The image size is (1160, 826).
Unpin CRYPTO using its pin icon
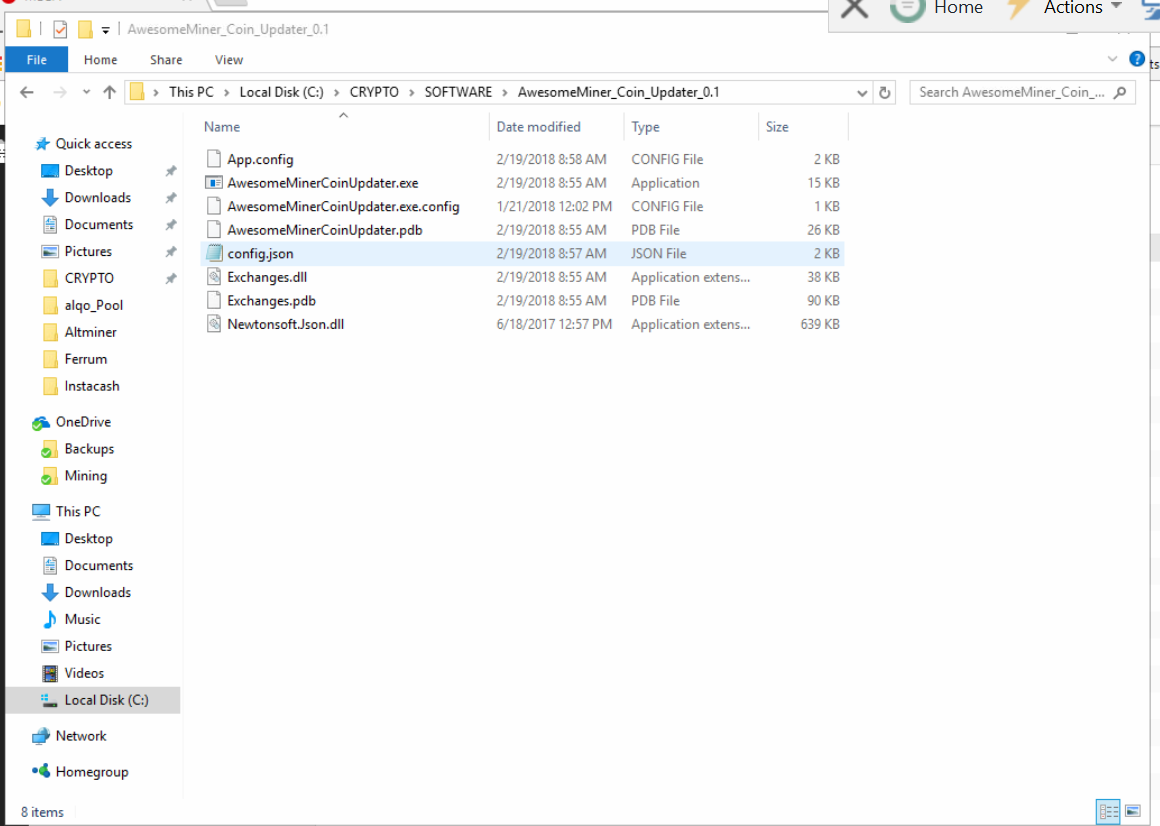(x=171, y=279)
